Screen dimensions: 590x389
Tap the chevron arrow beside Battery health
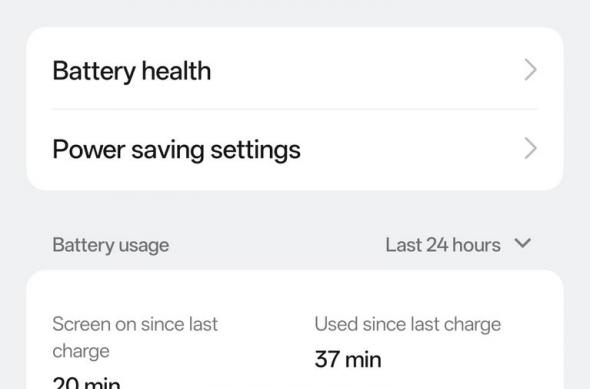pos(530,70)
